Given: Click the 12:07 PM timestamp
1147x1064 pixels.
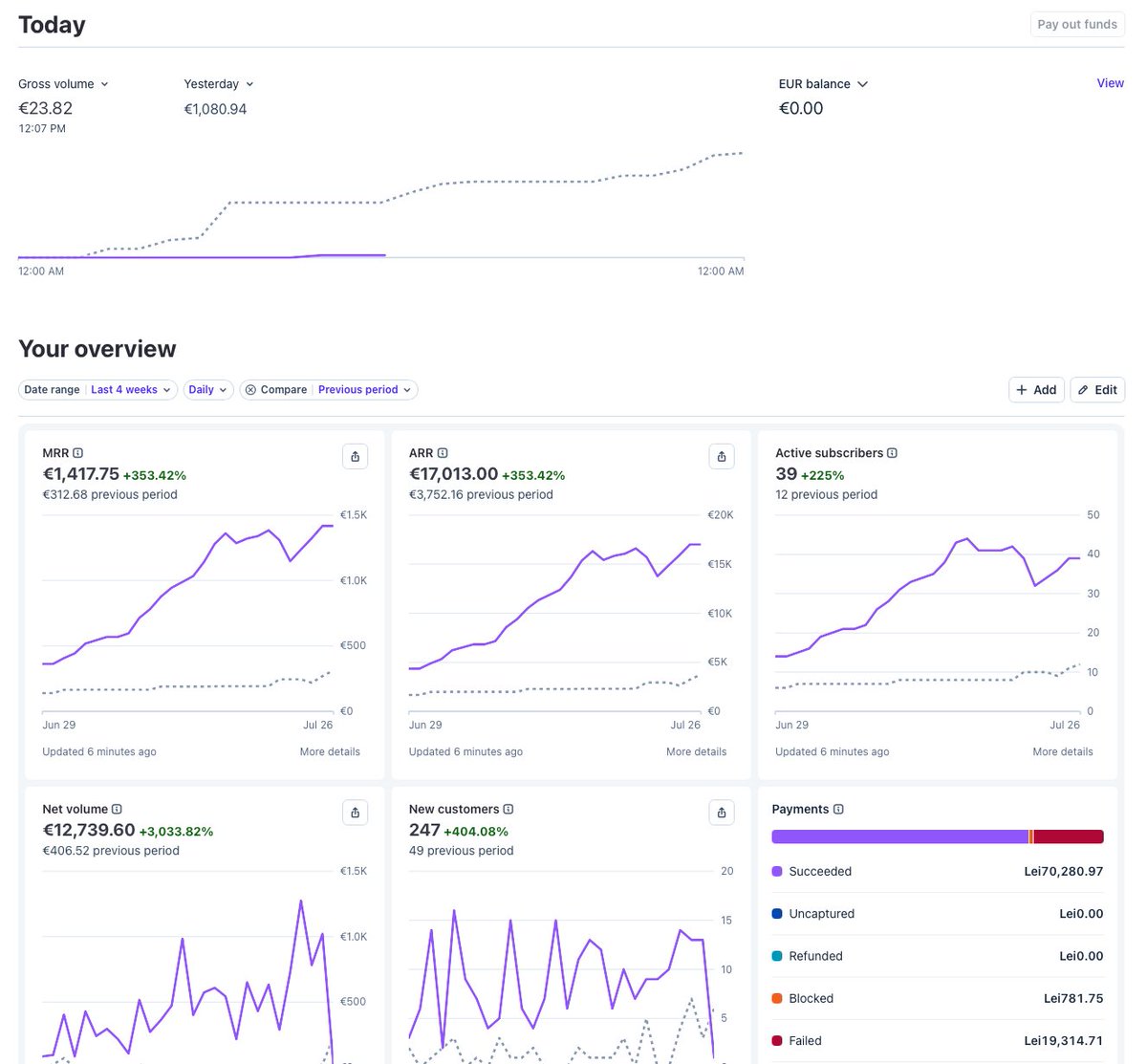Looking at the screenshot, I should [42, 128].
